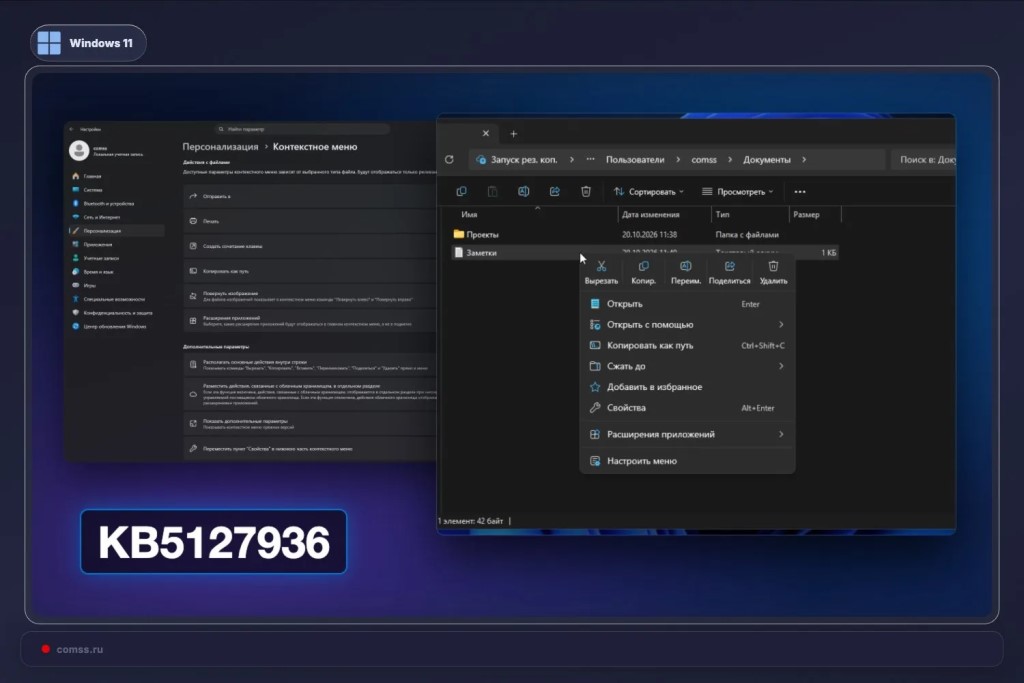
Task: Click Delete icon in context menu
Action: click(773, 266)
